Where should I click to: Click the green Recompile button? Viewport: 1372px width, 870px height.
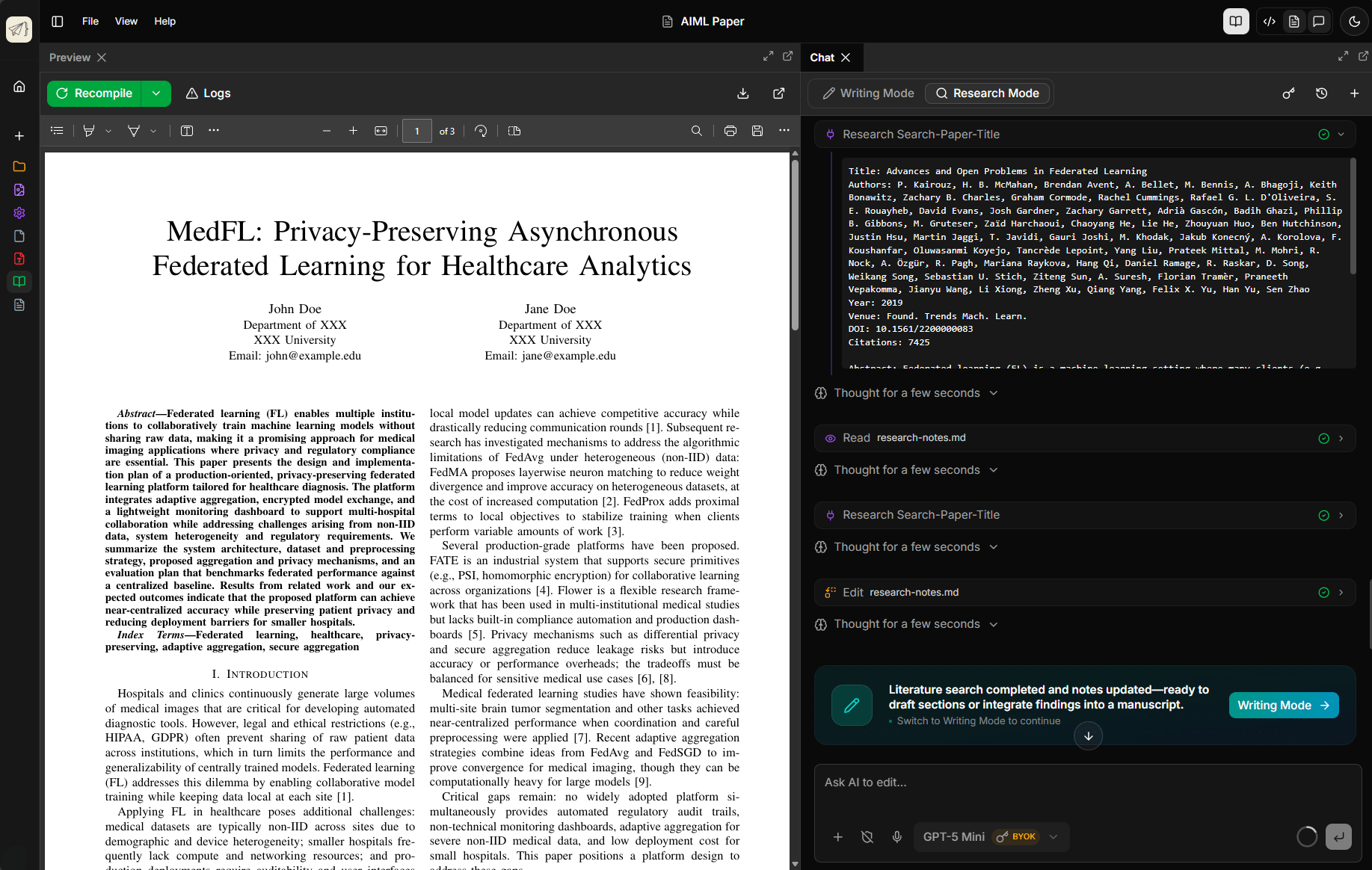coord(94,93)
